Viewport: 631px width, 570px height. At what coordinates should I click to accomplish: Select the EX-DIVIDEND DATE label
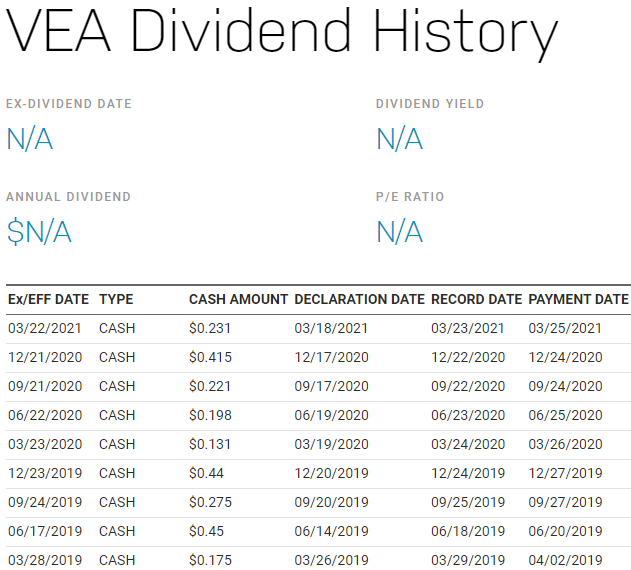tap(69, 104)
